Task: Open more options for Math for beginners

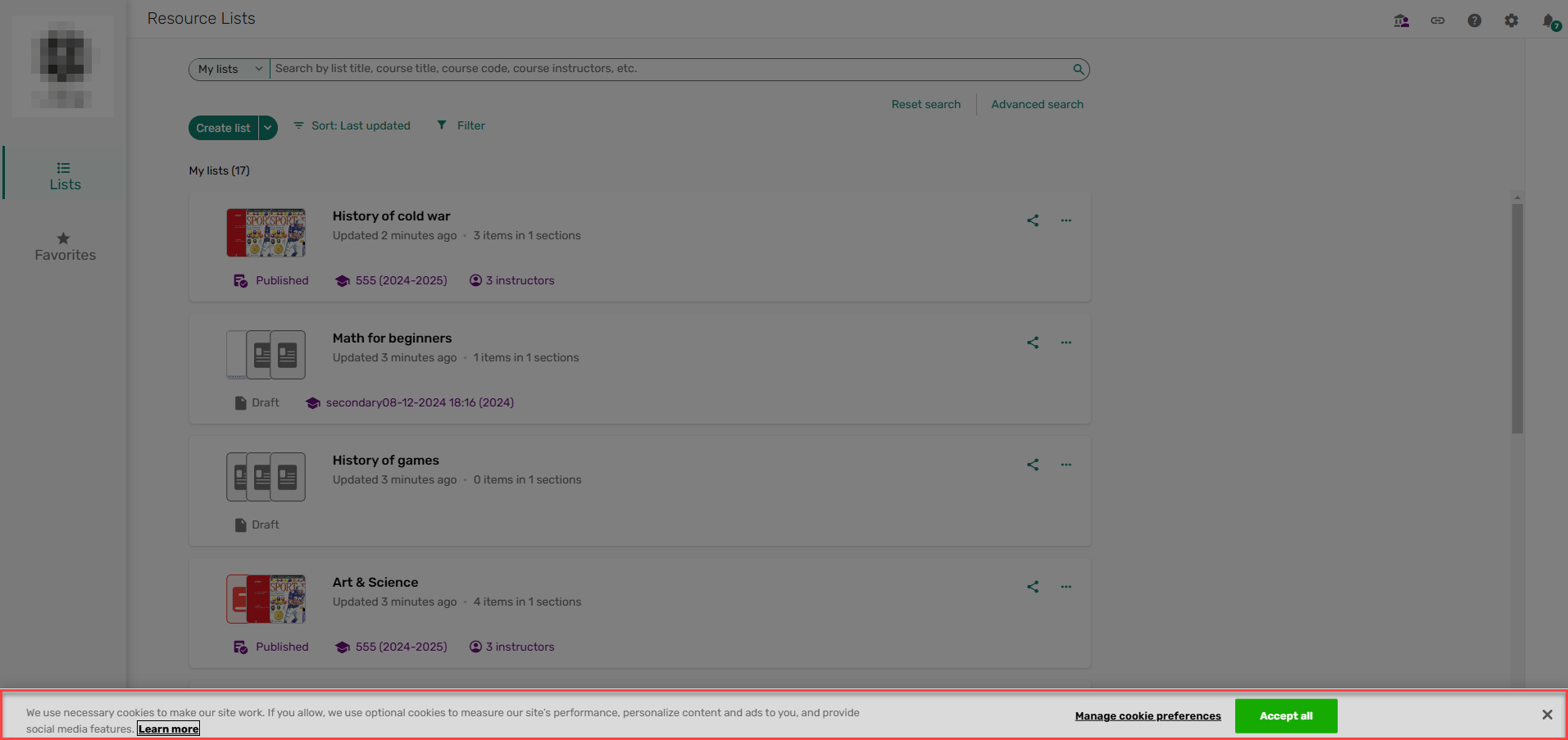Action: point(1066,343)
